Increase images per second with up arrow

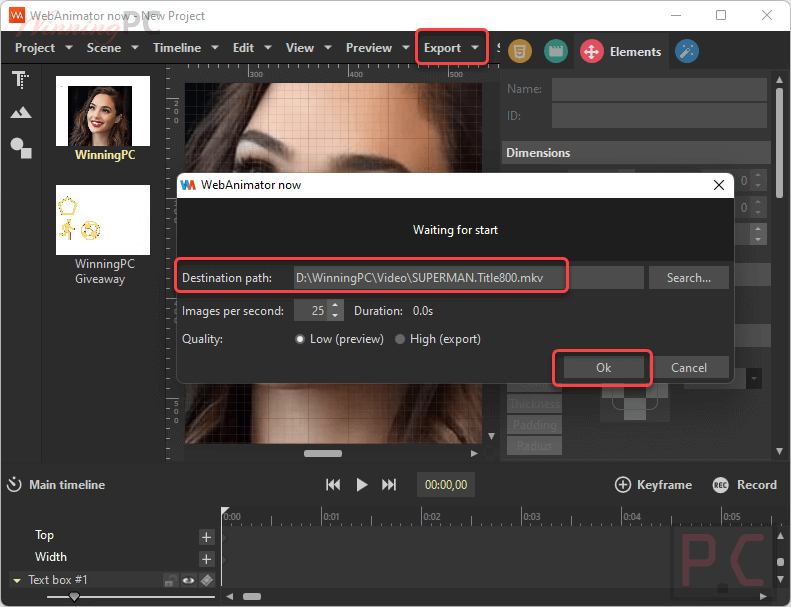(335, 305)
